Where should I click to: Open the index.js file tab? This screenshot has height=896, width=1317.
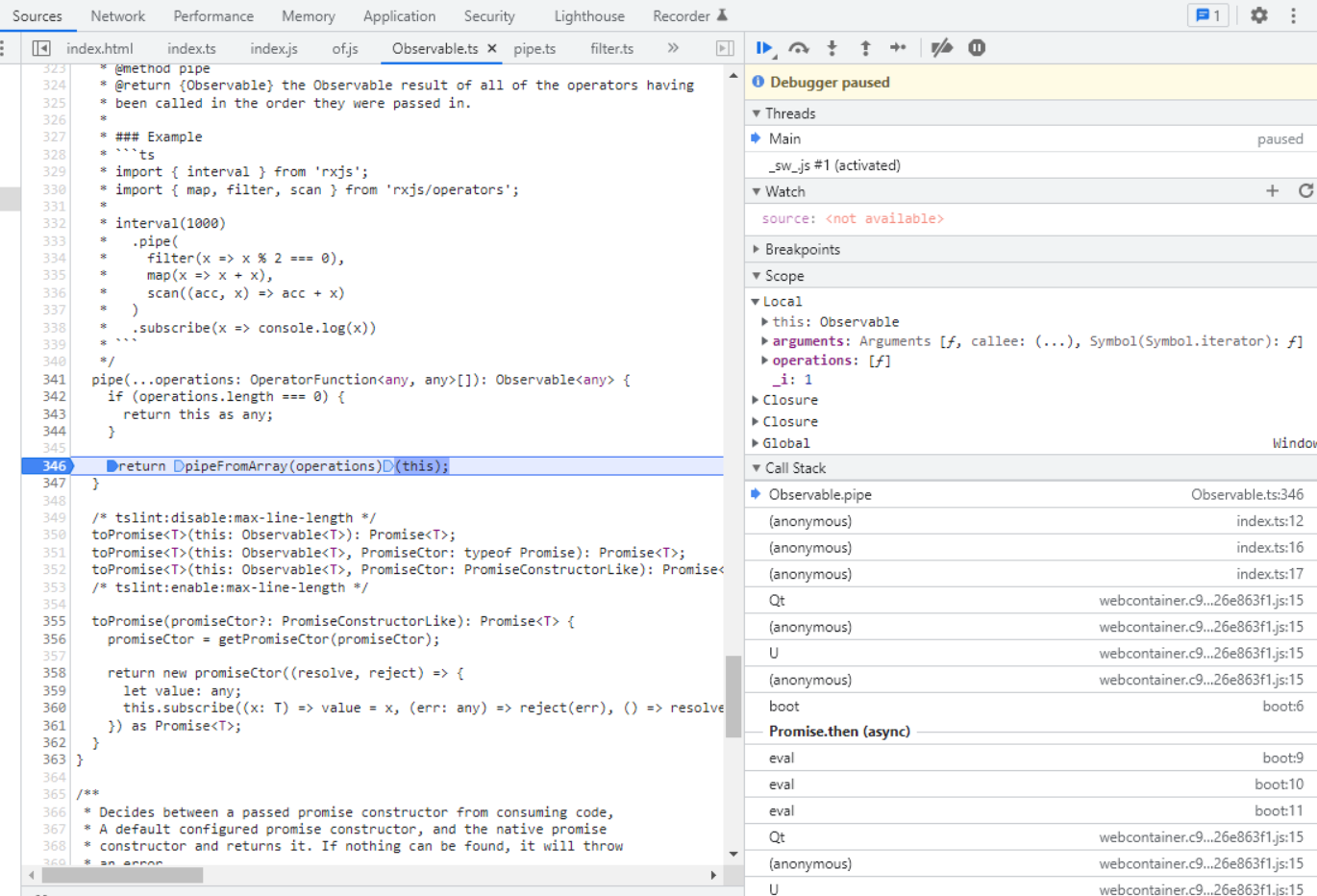click(x=274, y=48)
